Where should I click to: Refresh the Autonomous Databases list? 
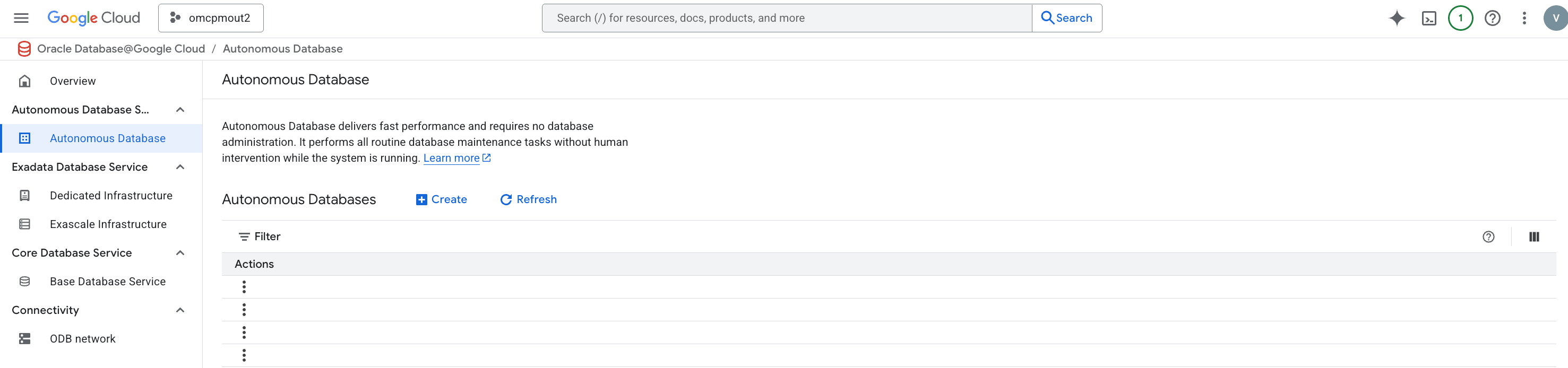coord(528,199)
